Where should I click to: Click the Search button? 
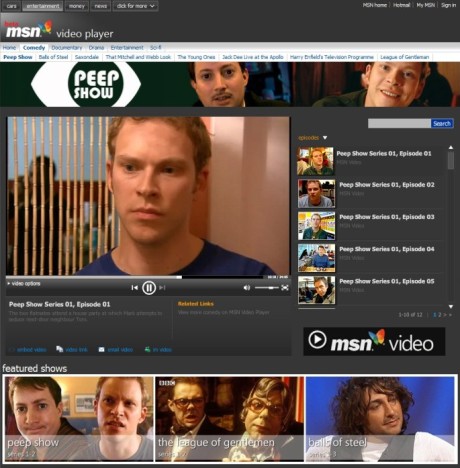point(442,124)
